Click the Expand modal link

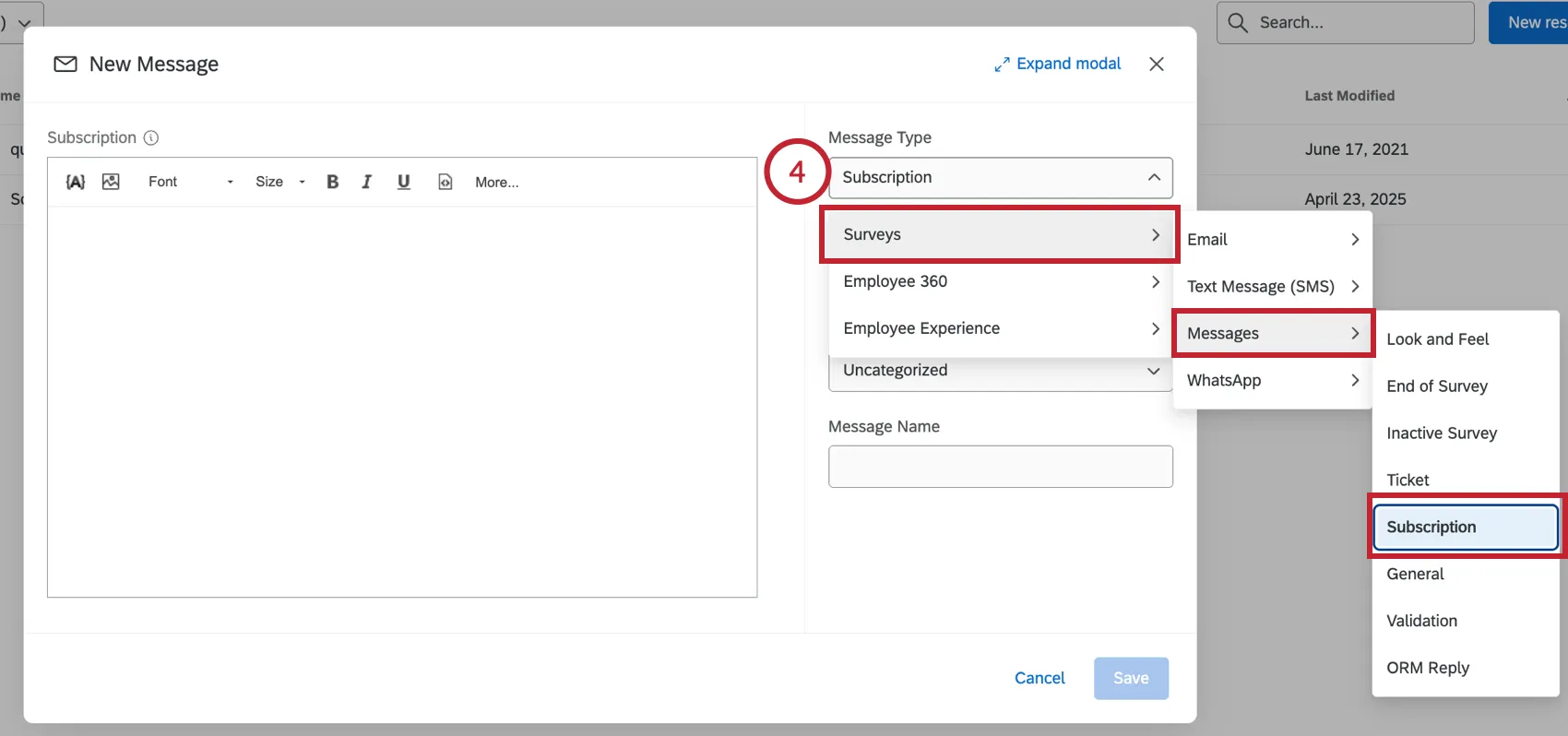point(1057,64)
